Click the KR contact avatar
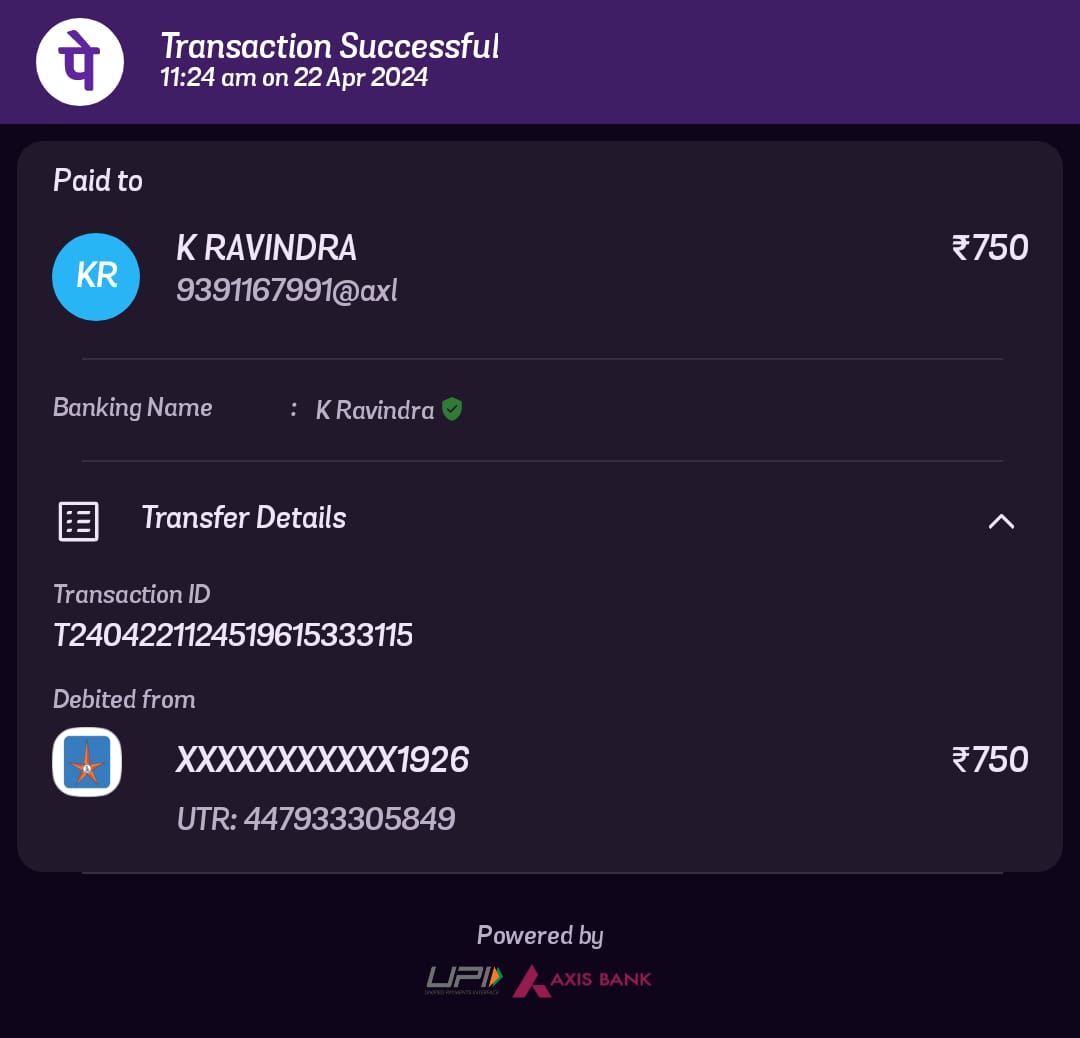1080x1038 pixels. tap(96, 277)
